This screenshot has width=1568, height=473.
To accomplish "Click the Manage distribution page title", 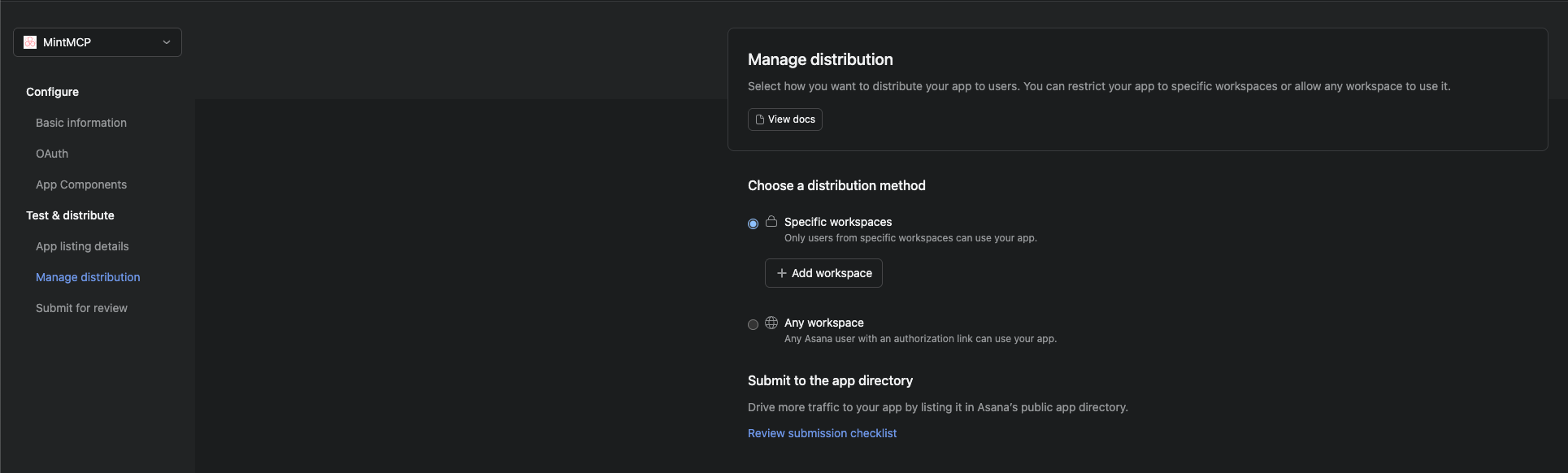I will (x=820, y=59).
